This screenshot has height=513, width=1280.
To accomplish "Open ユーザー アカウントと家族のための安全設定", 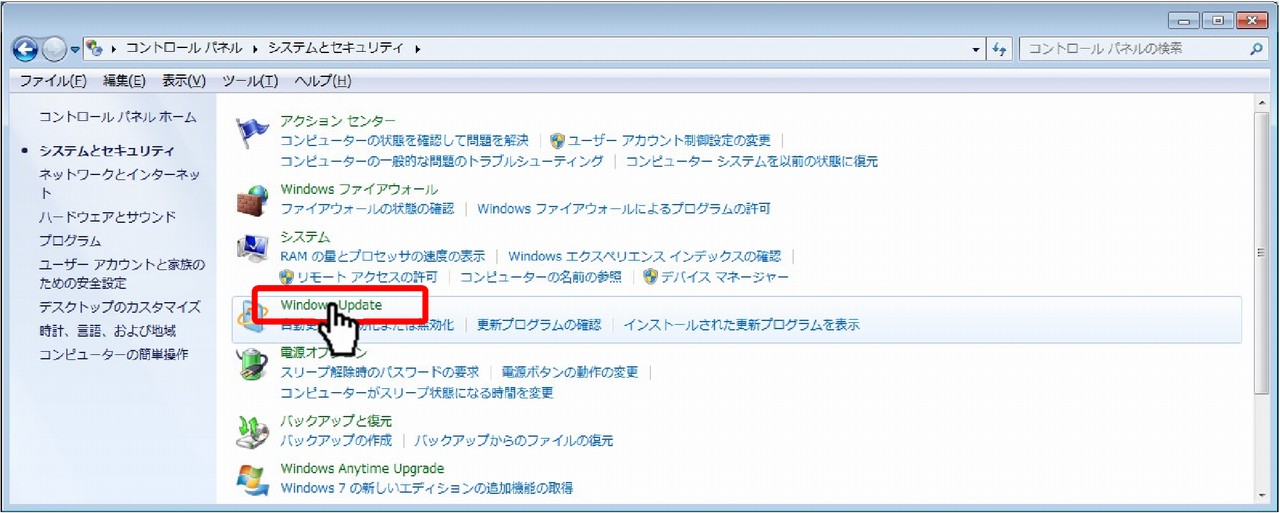I will [x=122, y=274].
